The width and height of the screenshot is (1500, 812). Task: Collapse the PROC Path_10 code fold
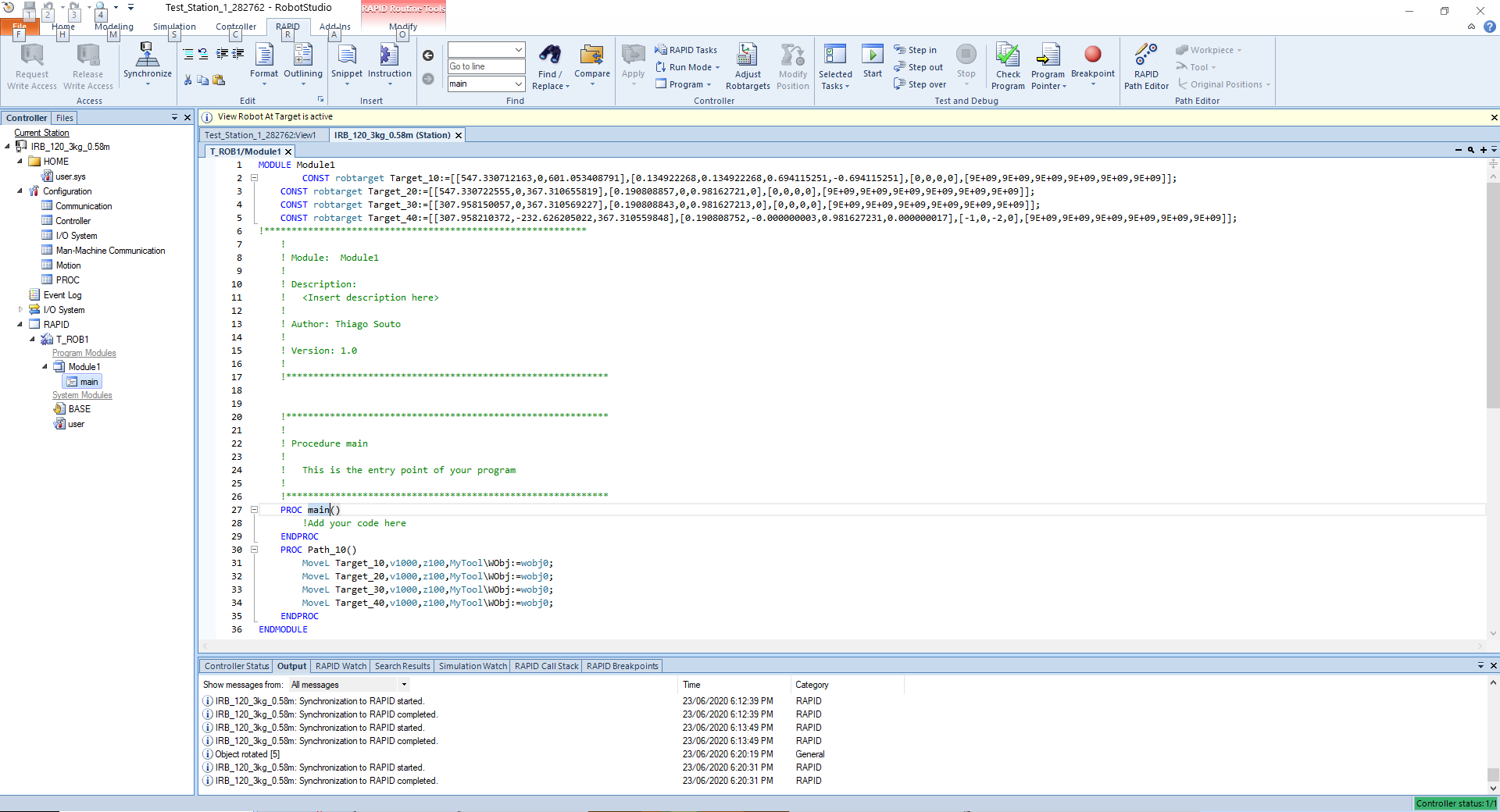(254, 550)
